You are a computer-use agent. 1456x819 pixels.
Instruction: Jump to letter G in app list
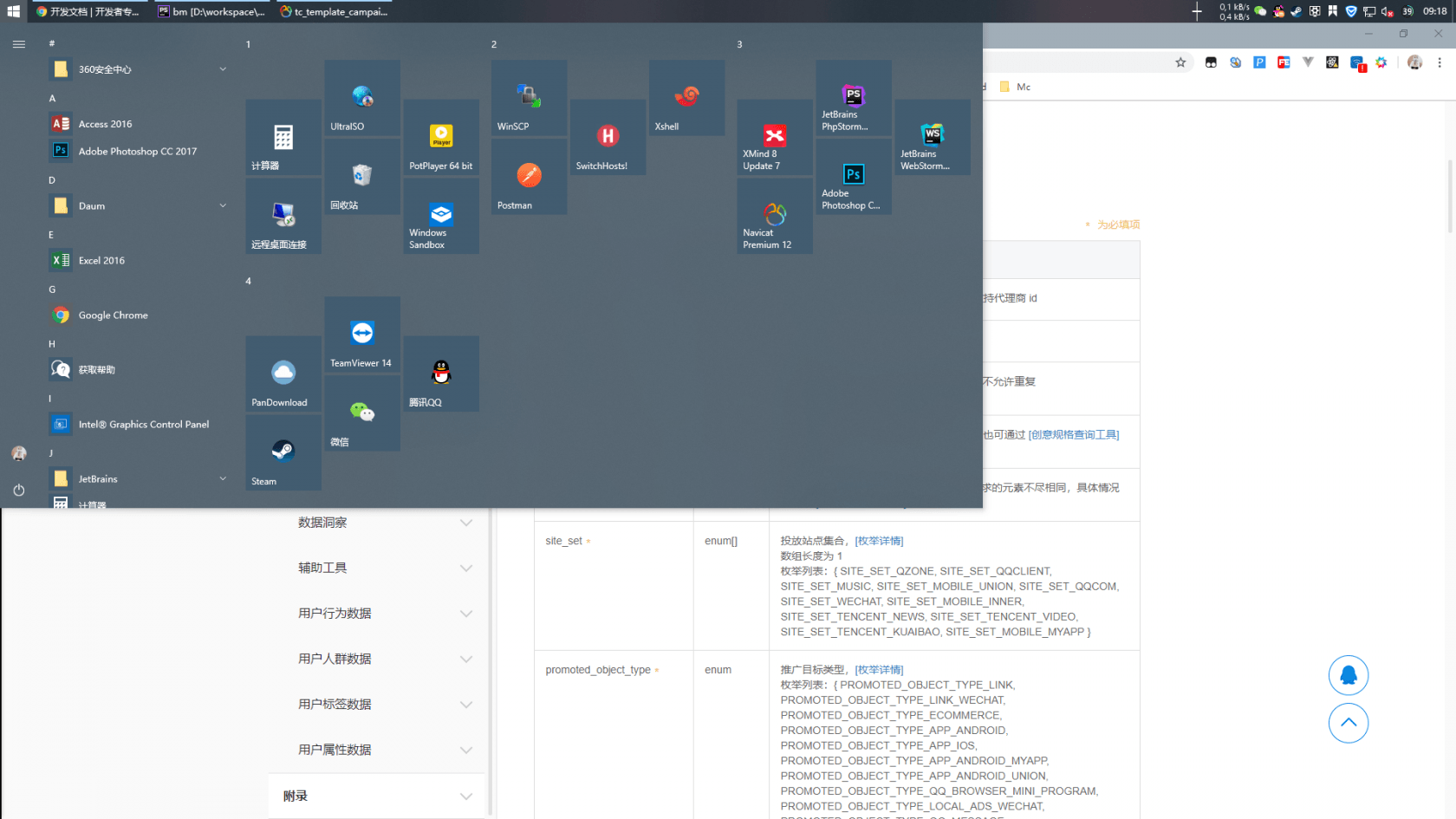tap(52, 289)
